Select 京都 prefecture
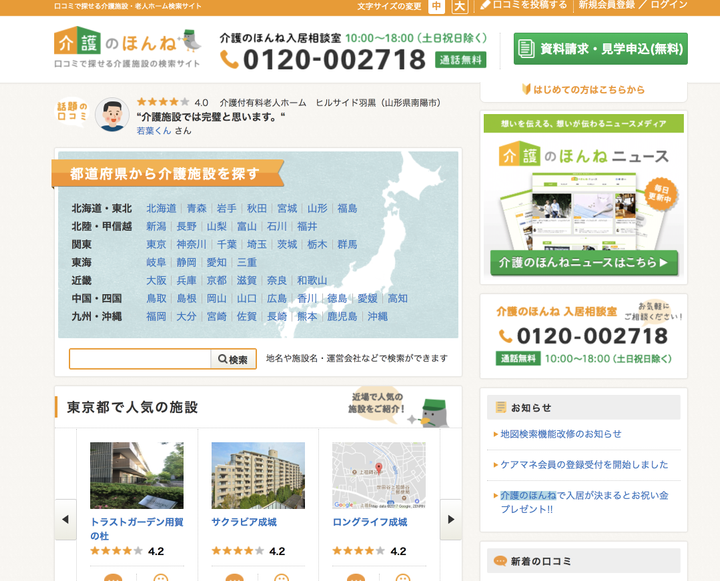 click(x=216, y=280)
